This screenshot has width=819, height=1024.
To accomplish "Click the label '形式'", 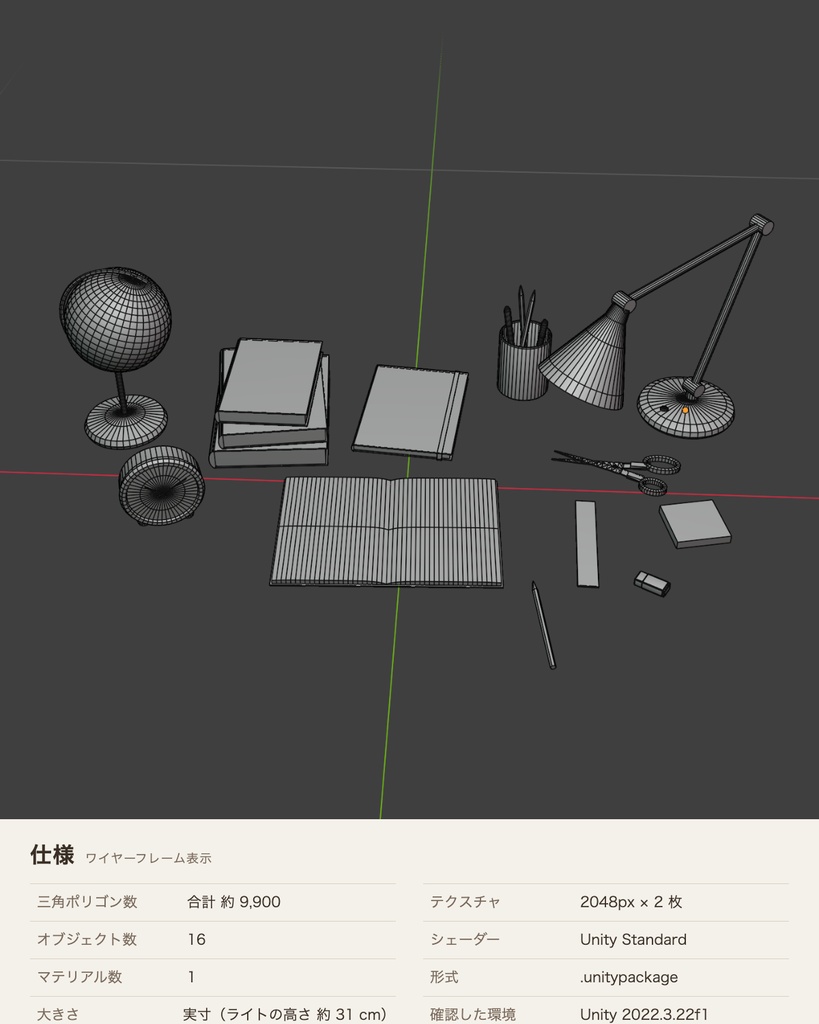I will (x=444, y=977).
